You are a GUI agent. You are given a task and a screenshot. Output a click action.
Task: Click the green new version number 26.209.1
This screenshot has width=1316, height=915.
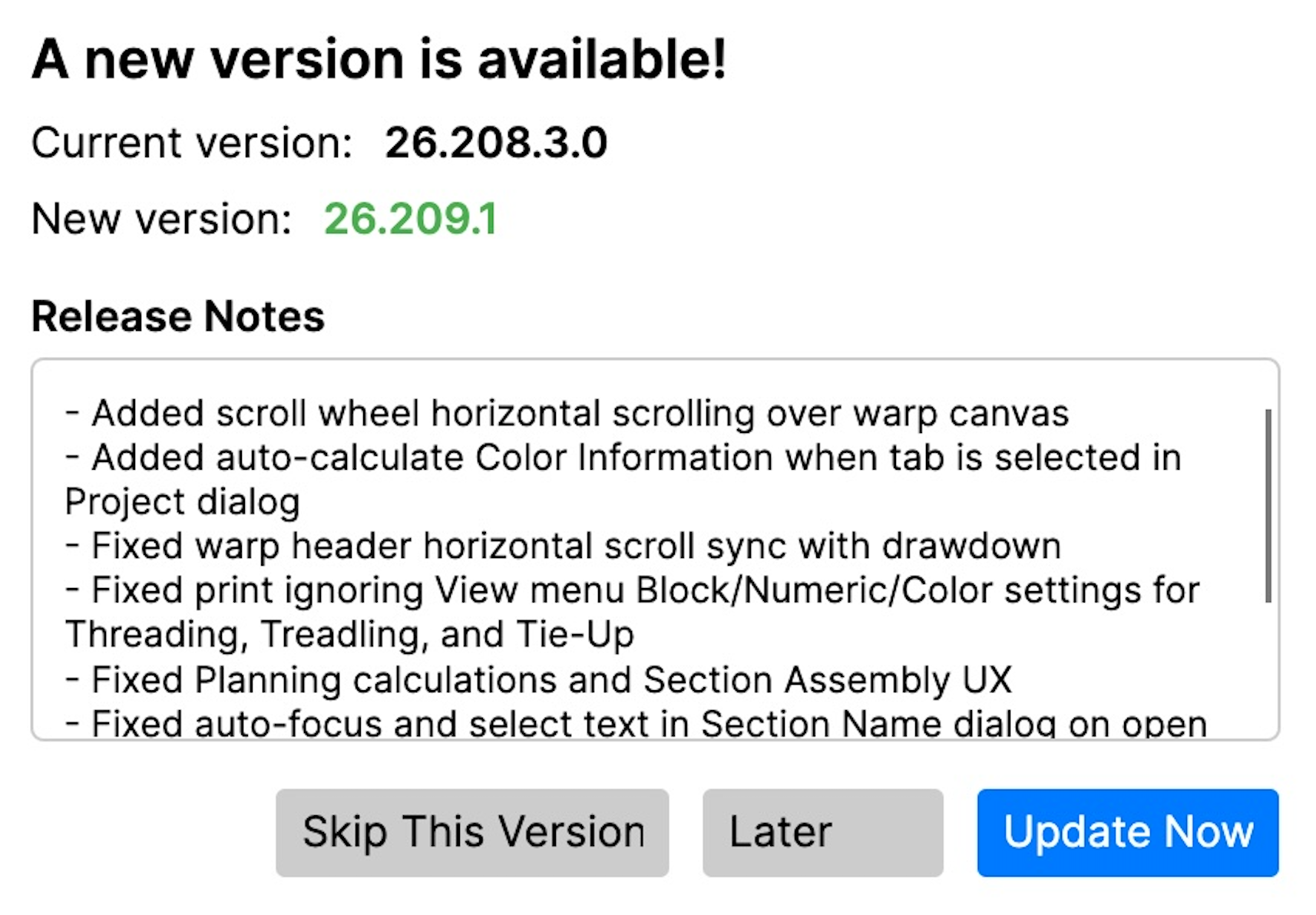411,220
